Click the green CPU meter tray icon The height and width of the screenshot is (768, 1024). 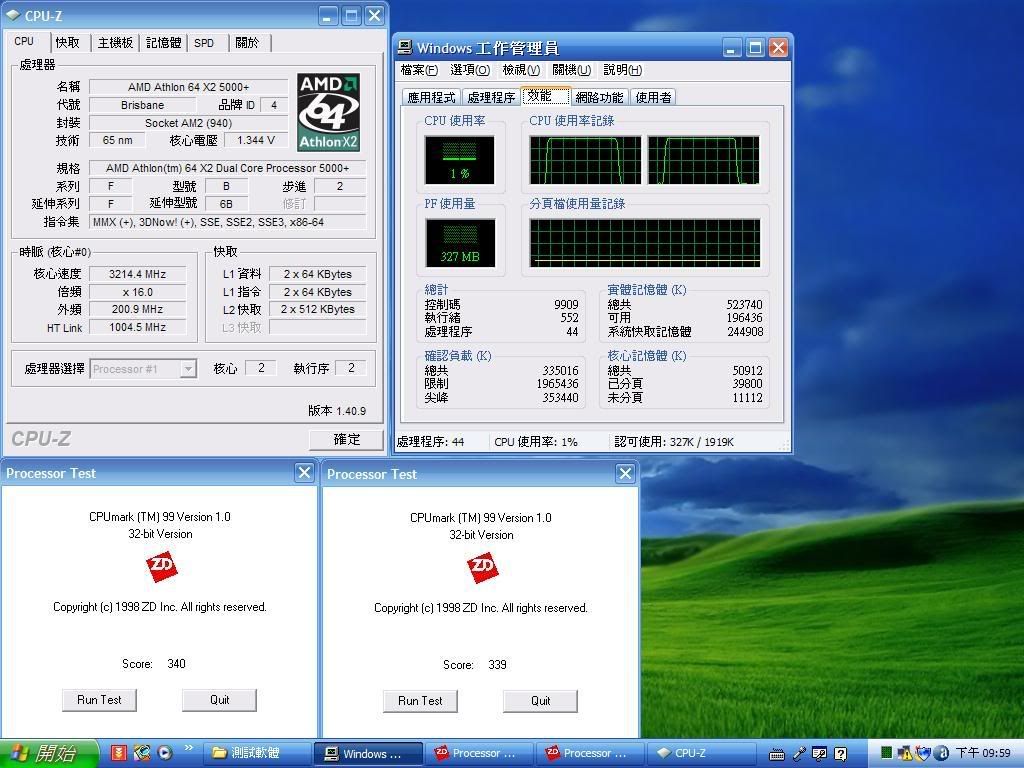886,753
